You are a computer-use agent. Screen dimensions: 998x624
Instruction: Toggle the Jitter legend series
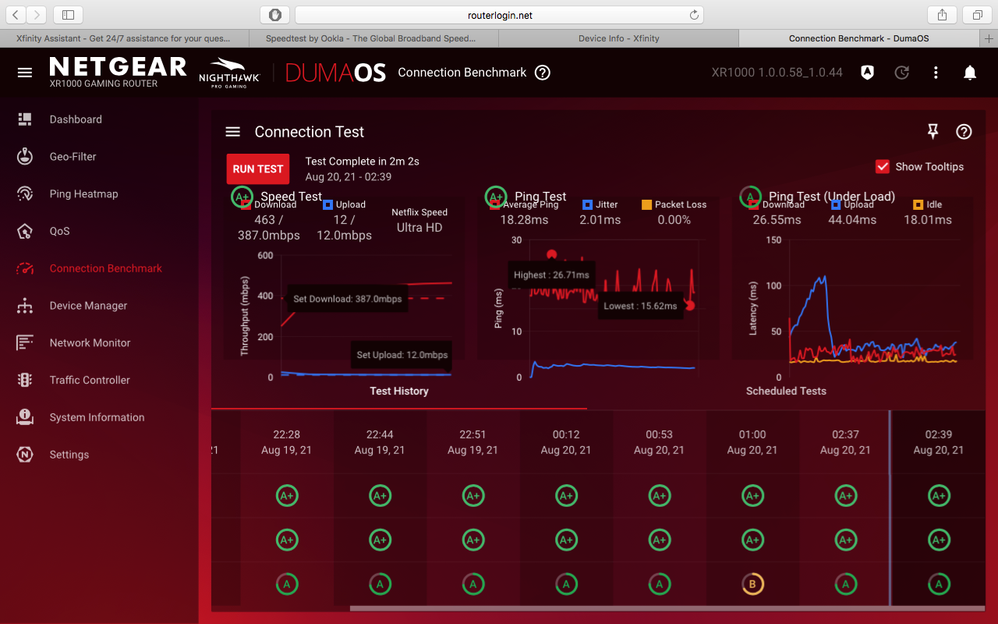point(600,204)
